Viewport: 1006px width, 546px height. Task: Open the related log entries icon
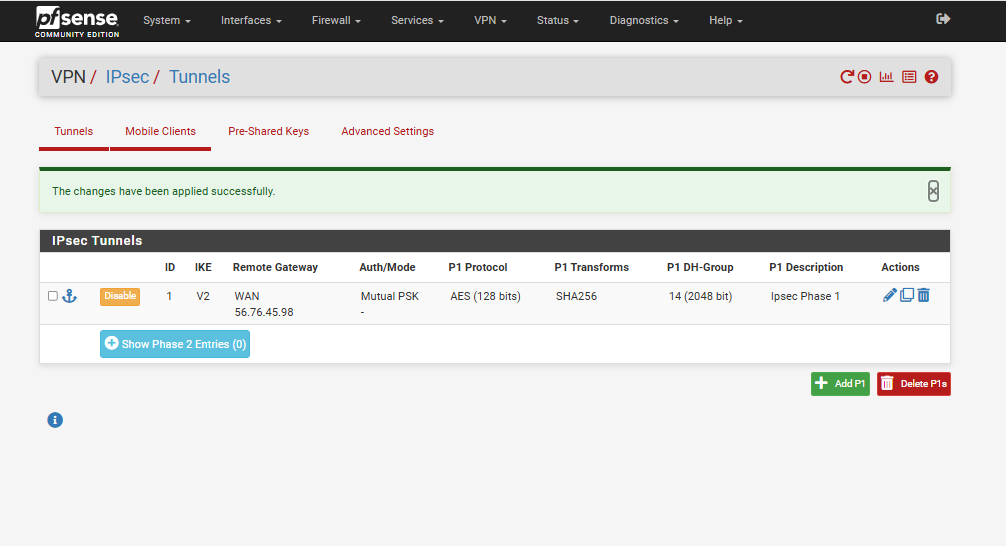click(909, 77)
